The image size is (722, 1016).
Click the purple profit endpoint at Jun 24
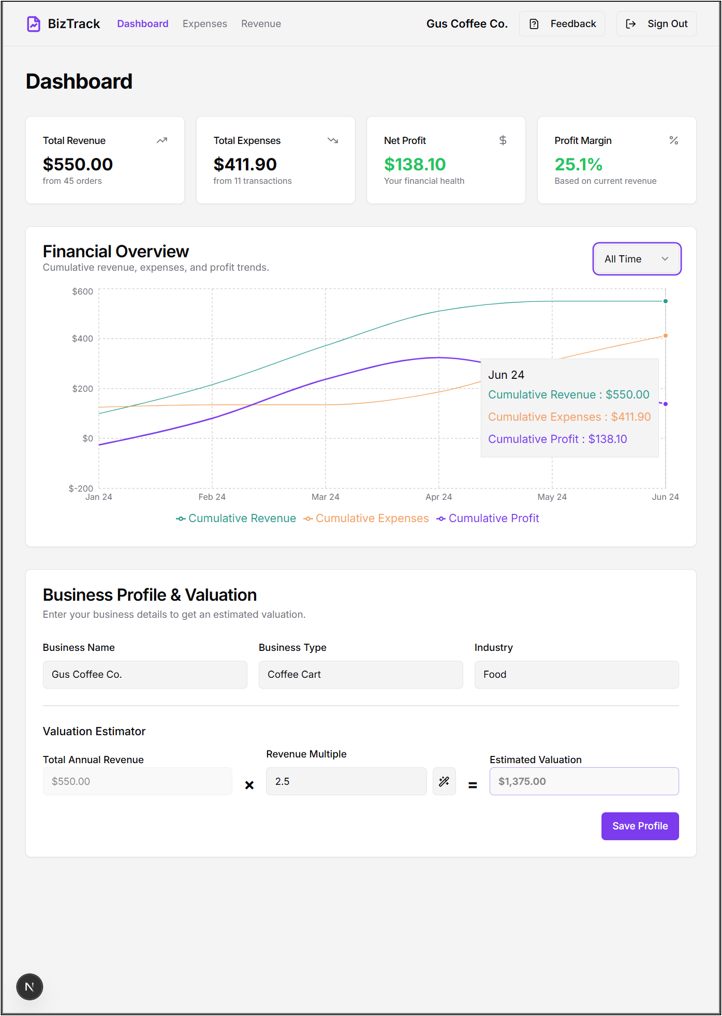666,404
